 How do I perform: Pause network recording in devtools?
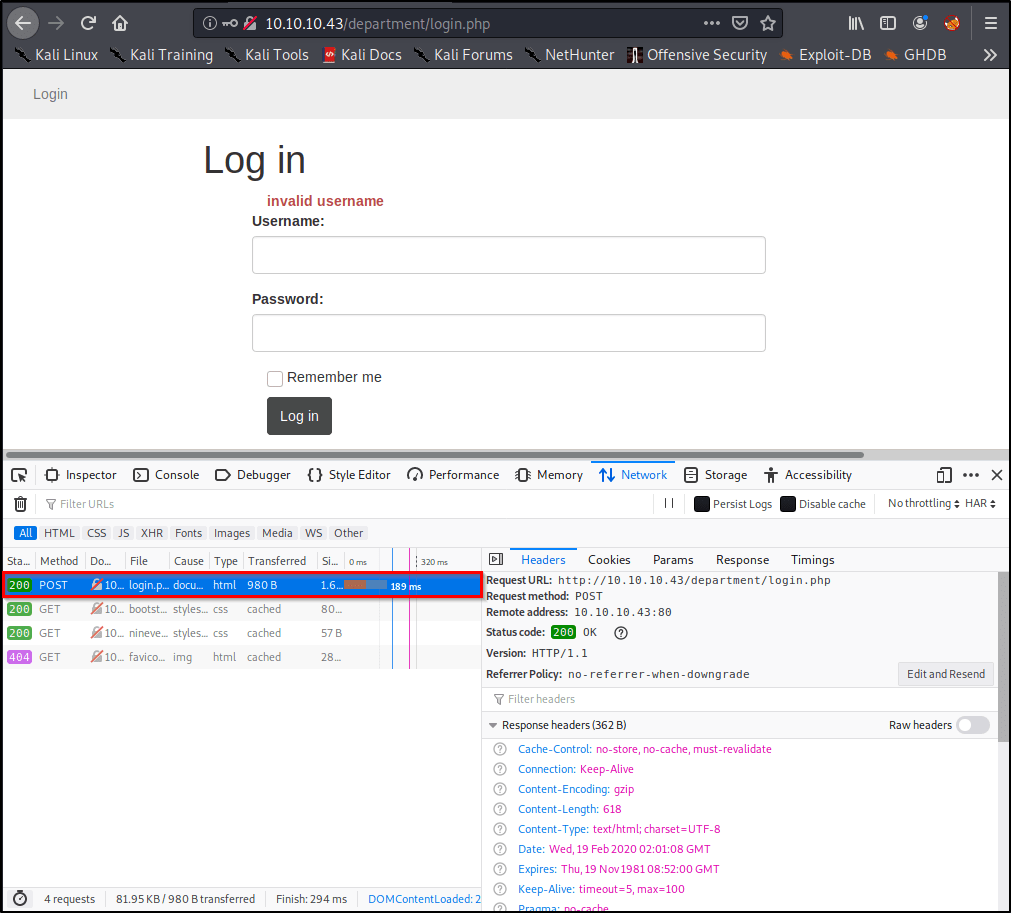(669, 504)
